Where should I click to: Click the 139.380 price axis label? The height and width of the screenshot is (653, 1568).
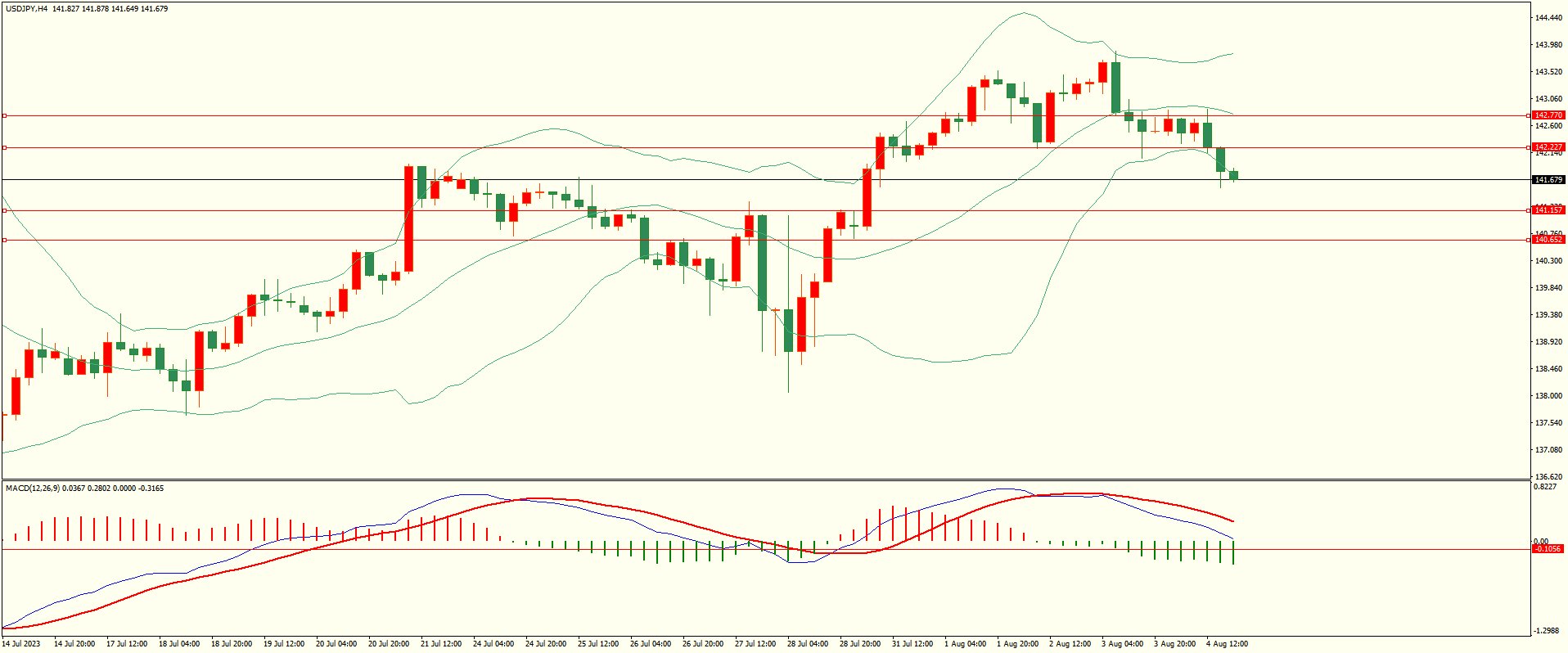point(1548,315)
